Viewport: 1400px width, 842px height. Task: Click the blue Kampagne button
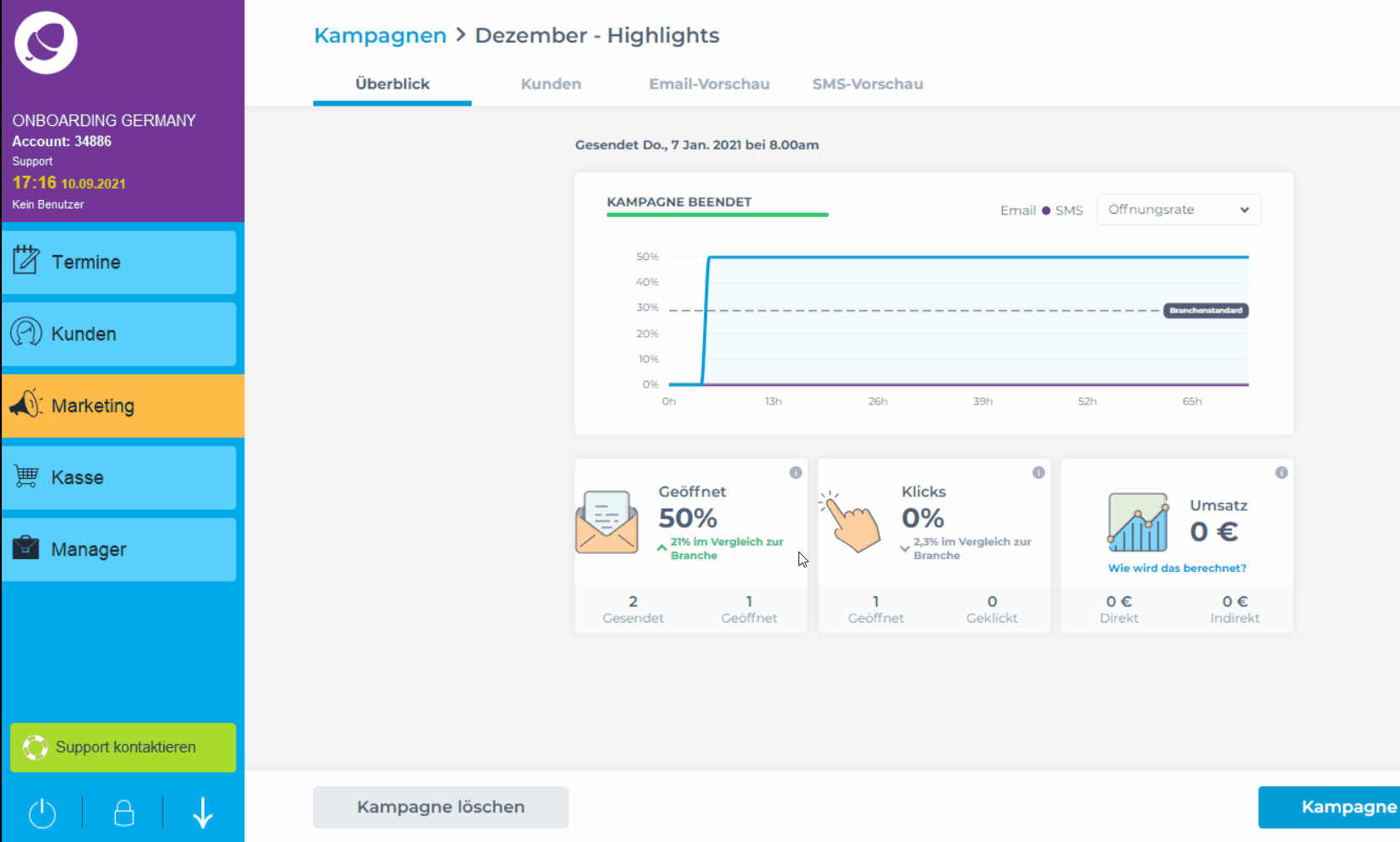[x=1329, y=807]
